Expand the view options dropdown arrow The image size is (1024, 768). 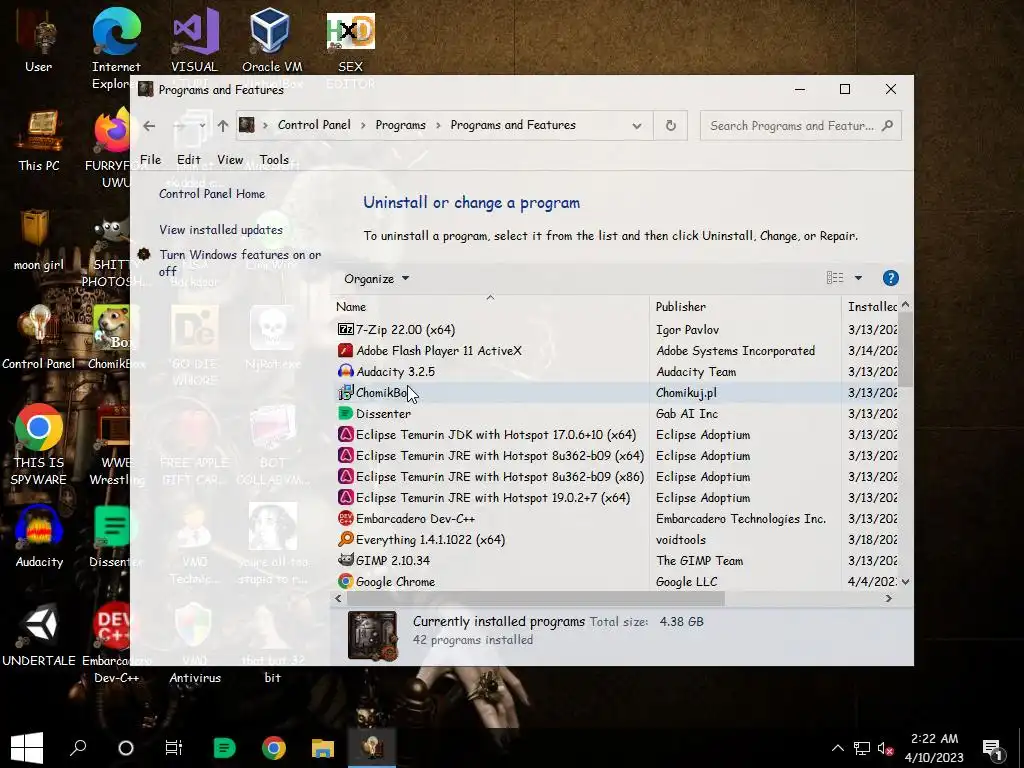(858, 278)
